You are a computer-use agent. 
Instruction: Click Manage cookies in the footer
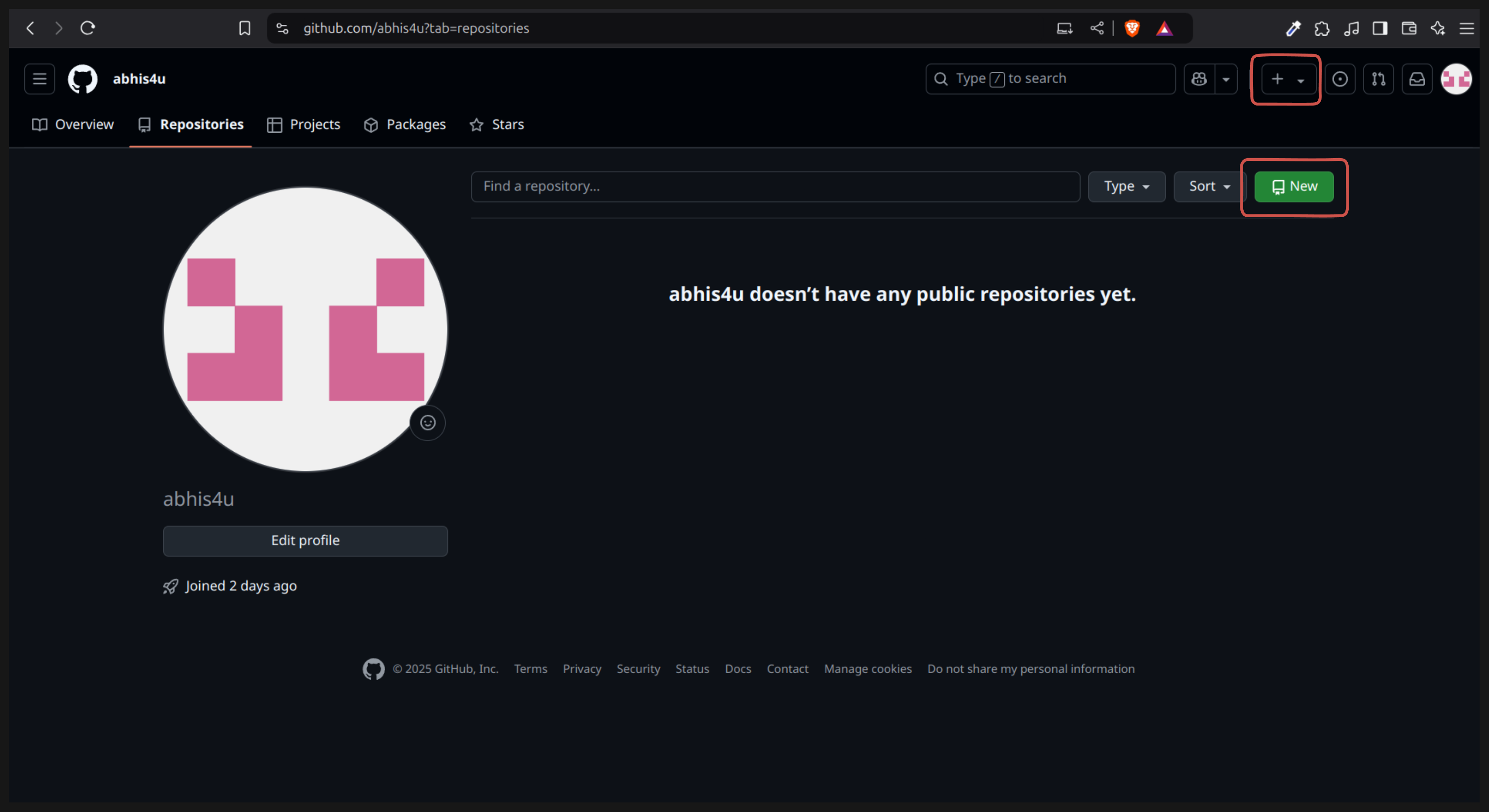coord(867,668)
